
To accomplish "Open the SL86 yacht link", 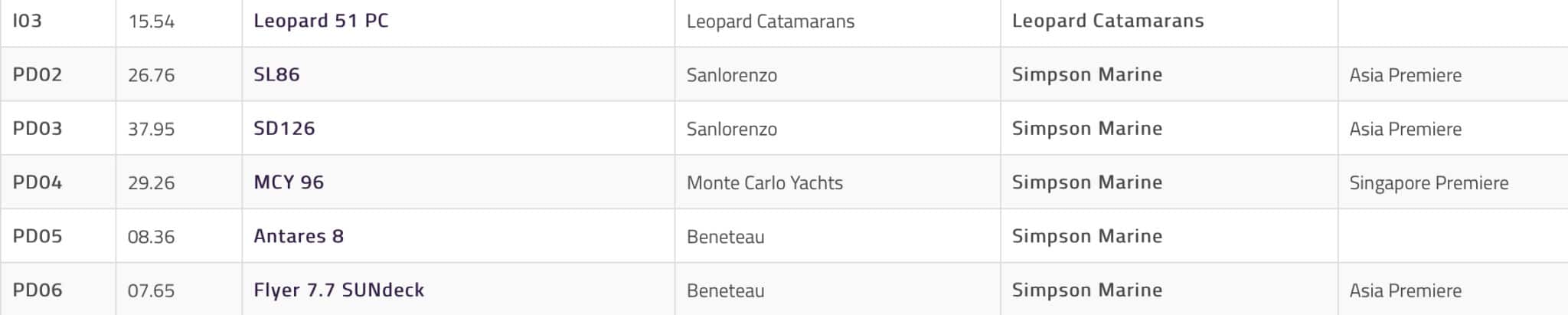I will point(276,74).
